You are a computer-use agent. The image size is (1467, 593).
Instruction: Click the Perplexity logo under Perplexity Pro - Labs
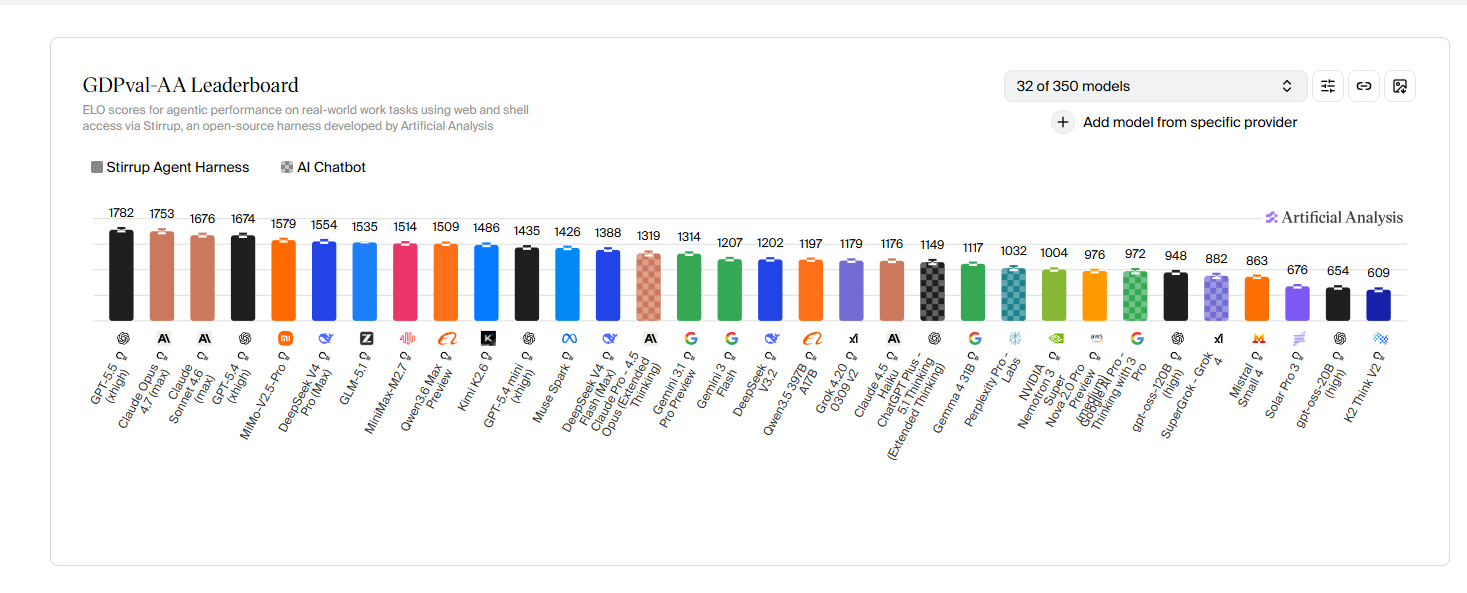click(x=1015, y=338)
